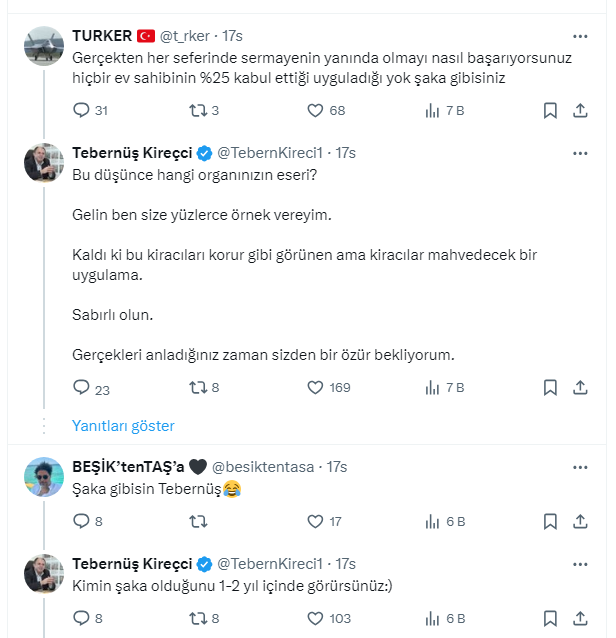View analytics on BEŞİK'tenTAŞ'a's tweet
Image resolution: width=616 pixels, height=638 pixels.
click(432, 521)
